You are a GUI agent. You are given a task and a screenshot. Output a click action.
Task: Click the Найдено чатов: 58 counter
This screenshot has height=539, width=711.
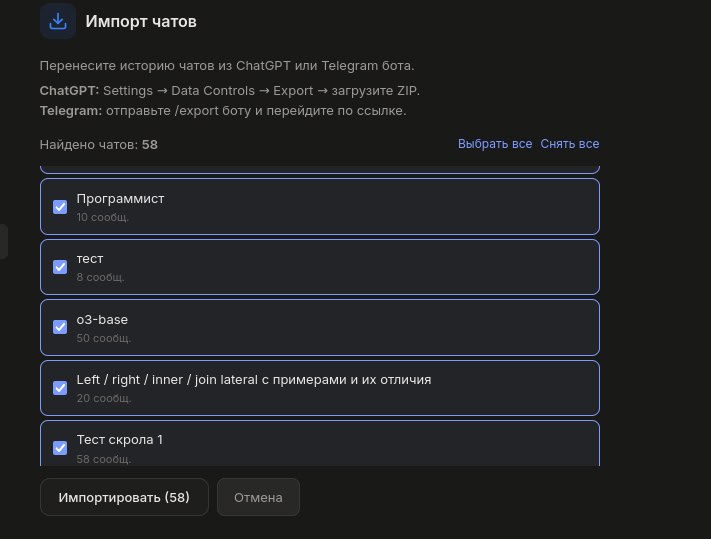pyautogui.click(x=99, y=144)
